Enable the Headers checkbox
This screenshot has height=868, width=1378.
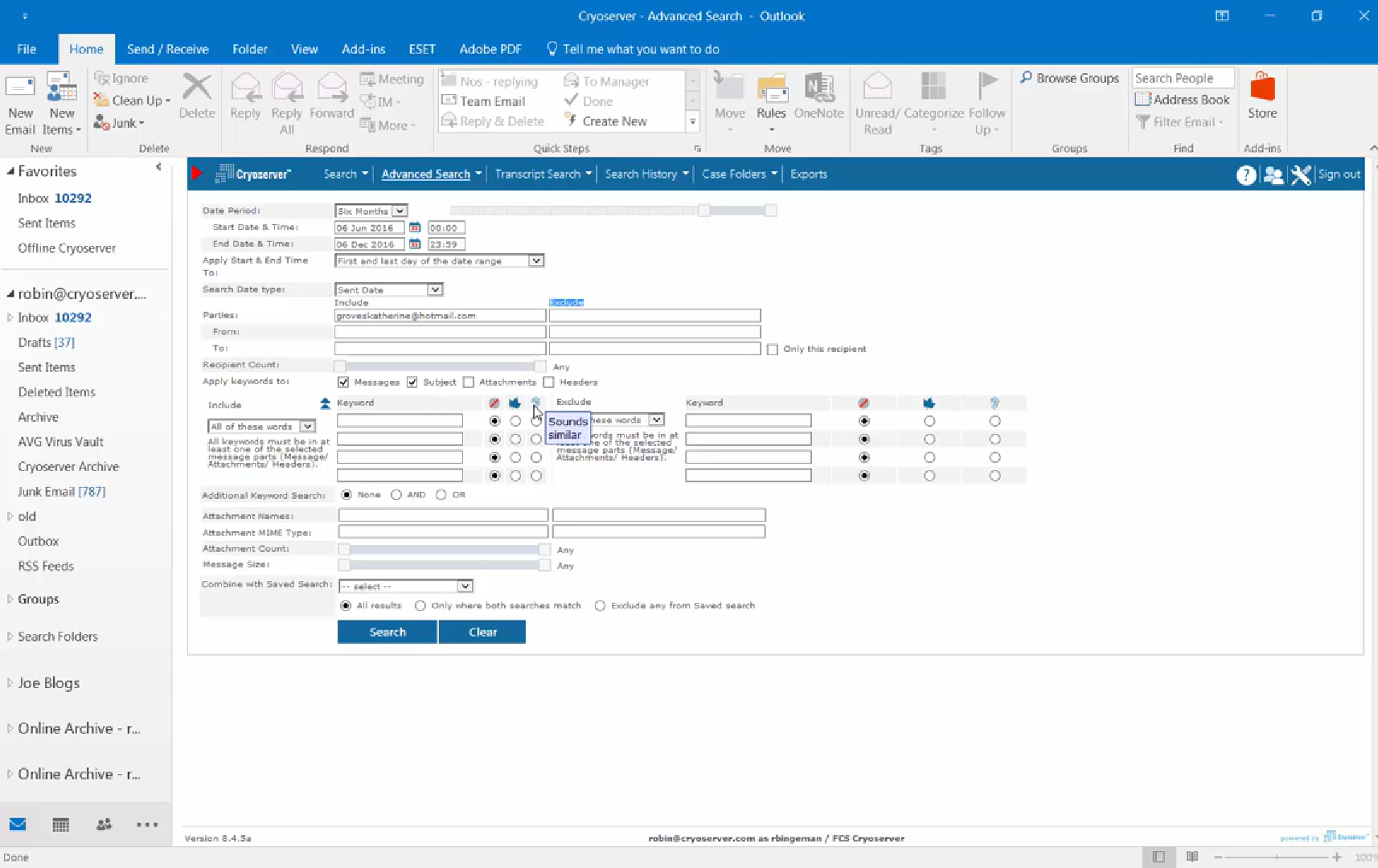[x=549, y=383]
